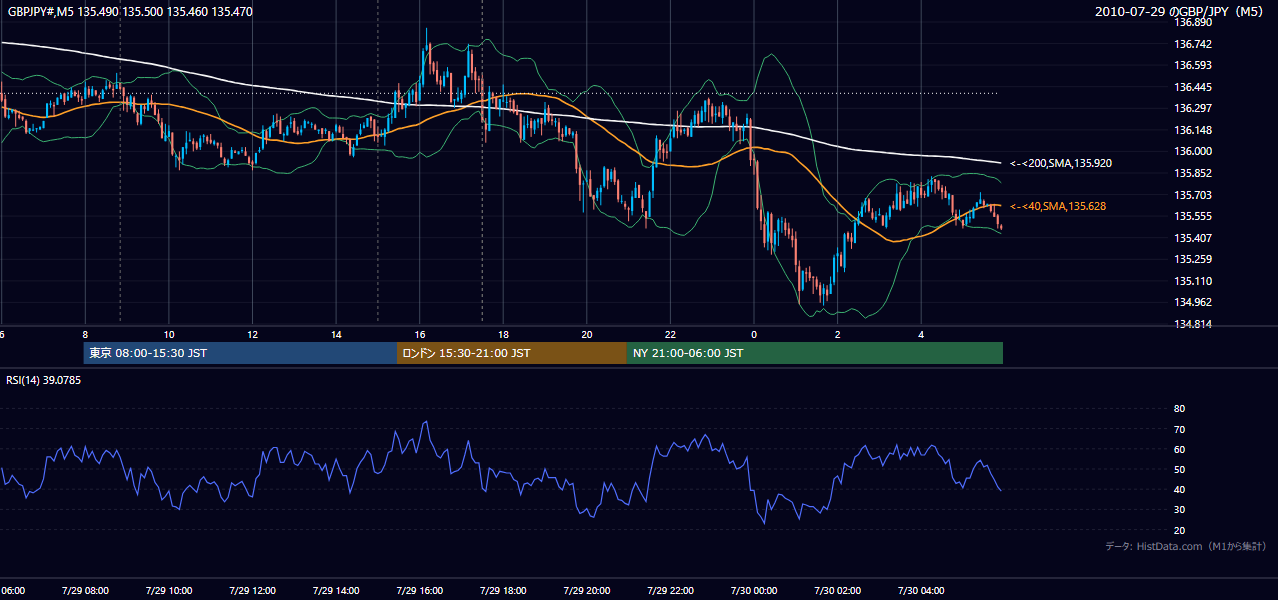This screenshot has height=600, width=1278.
Task: Click the 136.445 price axis label
Action: [1193, 87]
